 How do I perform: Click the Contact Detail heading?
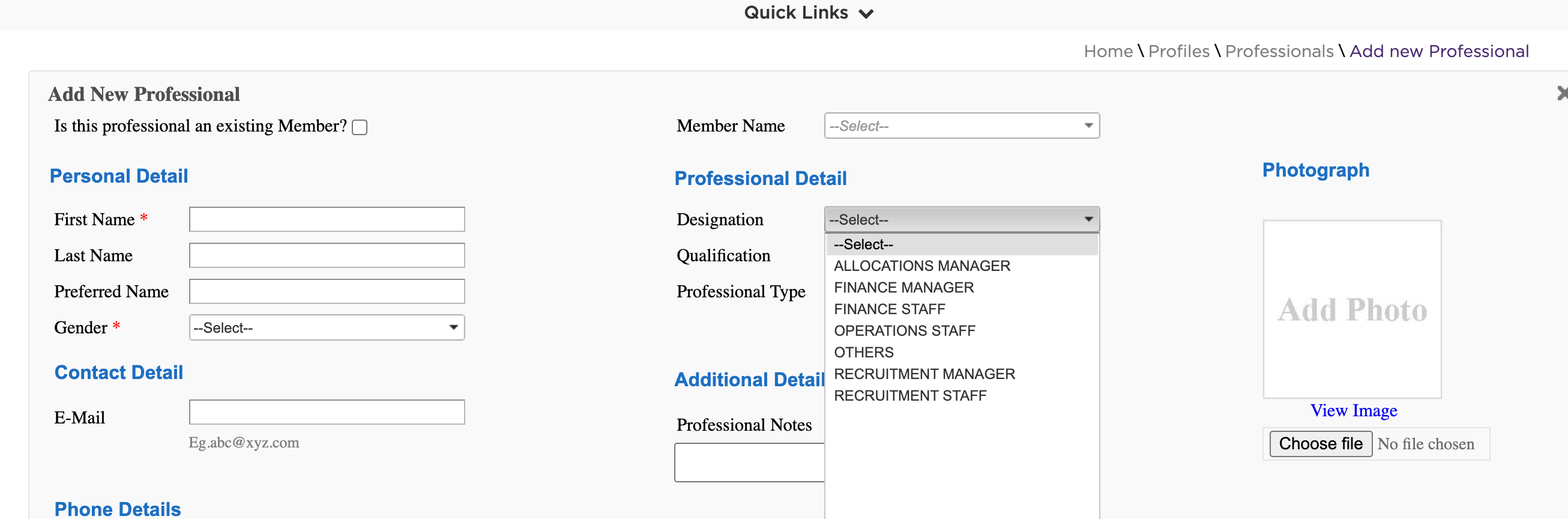pos(119,372)
